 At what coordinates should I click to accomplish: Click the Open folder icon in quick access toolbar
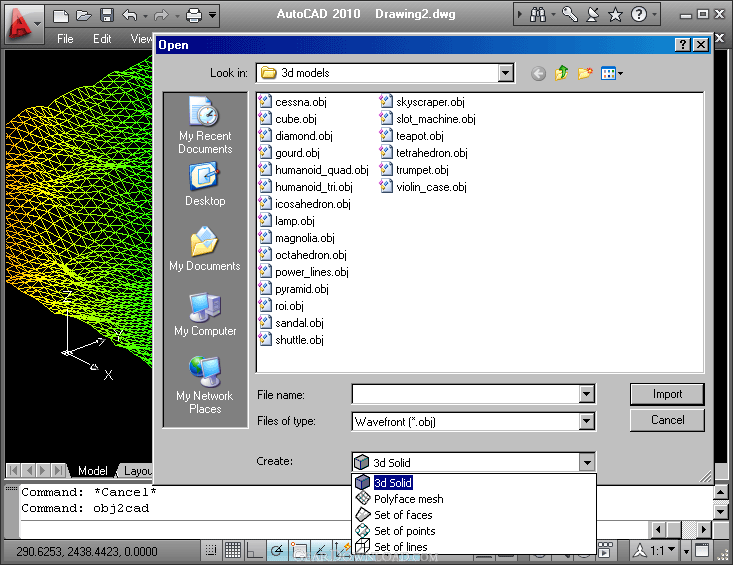coord(84,15)
